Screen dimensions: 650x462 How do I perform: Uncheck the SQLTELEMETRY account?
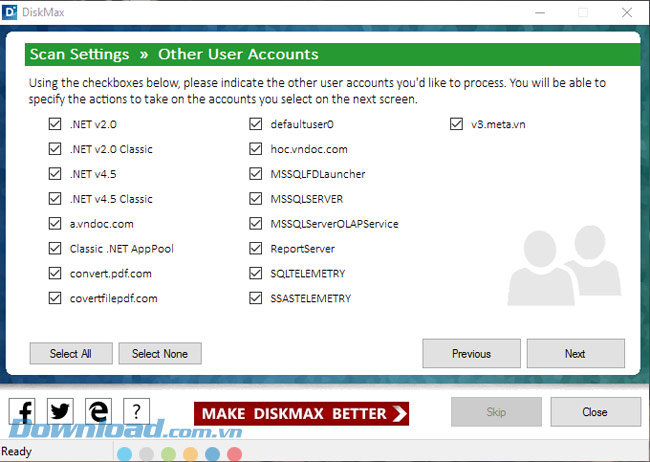[x=255, y=273]
